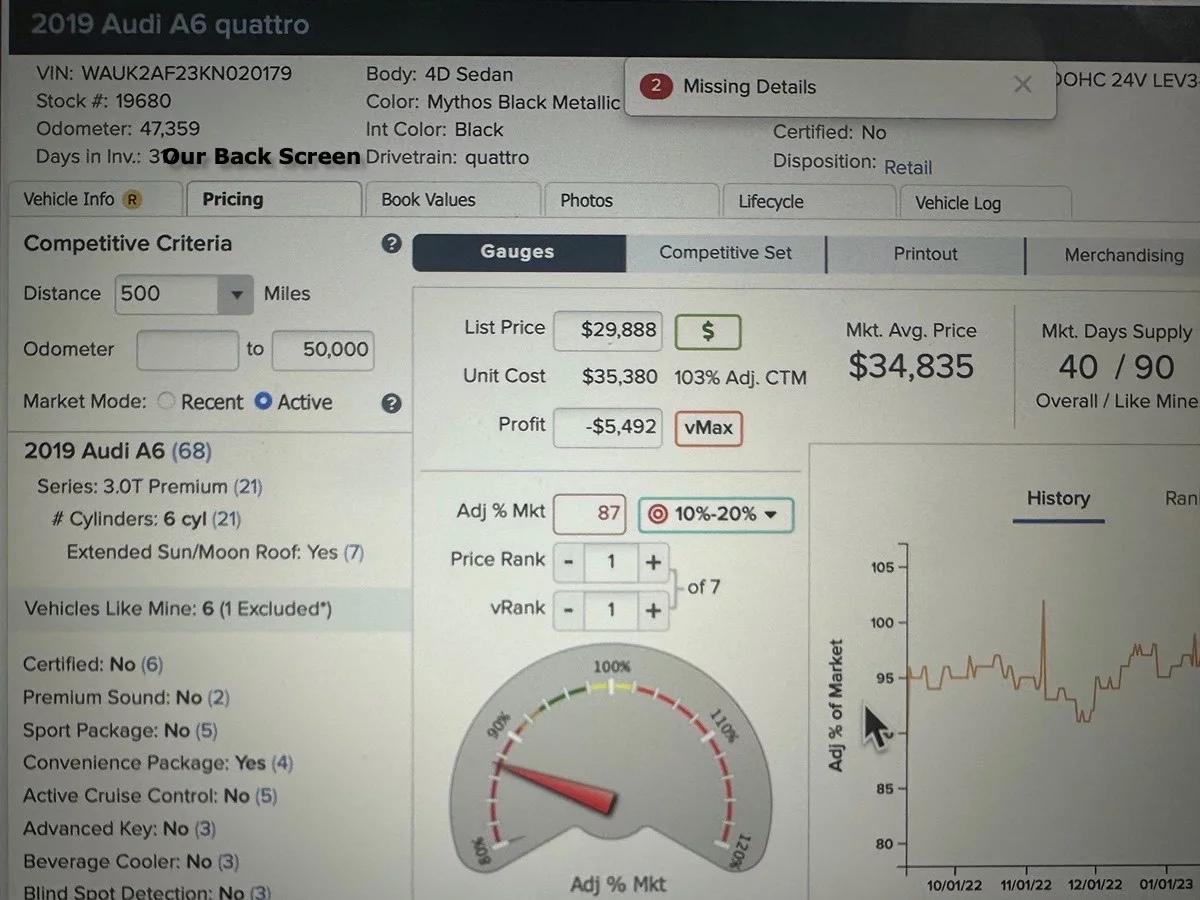Click the green dollar sign pricing icon
Viewport: 1200px width, 900px height.
(x=707, y=332)
